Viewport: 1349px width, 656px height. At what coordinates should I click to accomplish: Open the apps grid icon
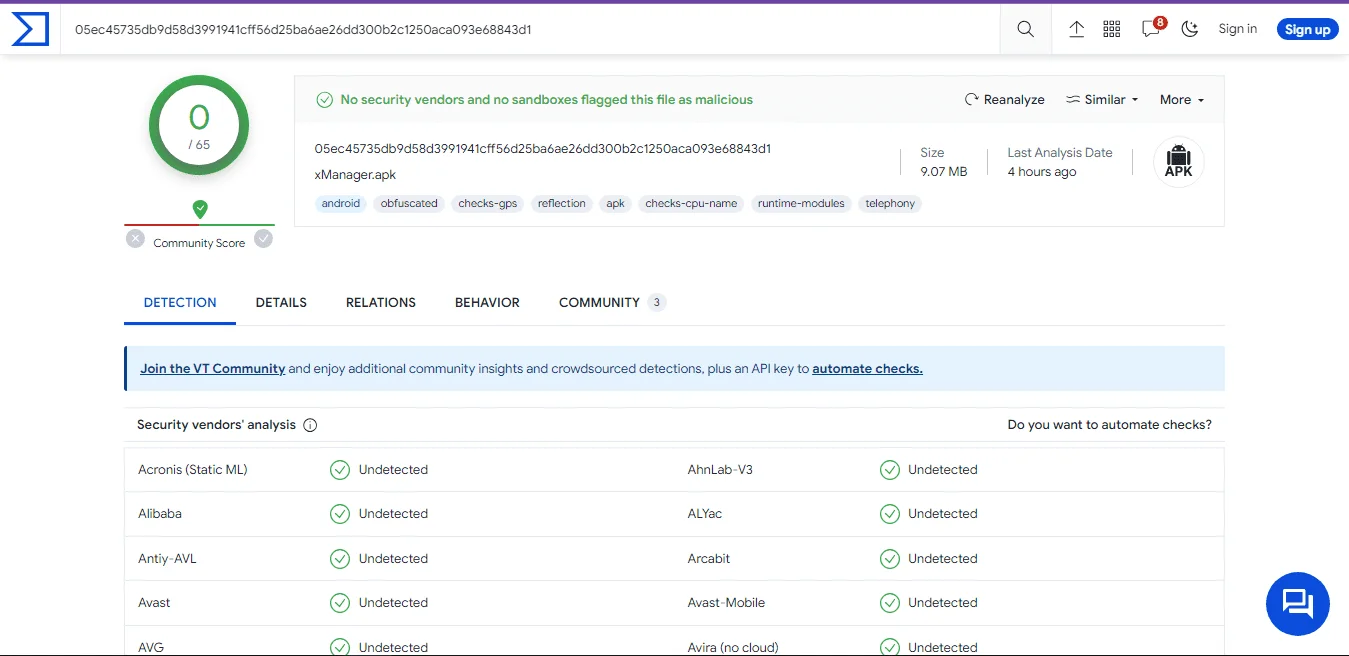click(1111, 29)
